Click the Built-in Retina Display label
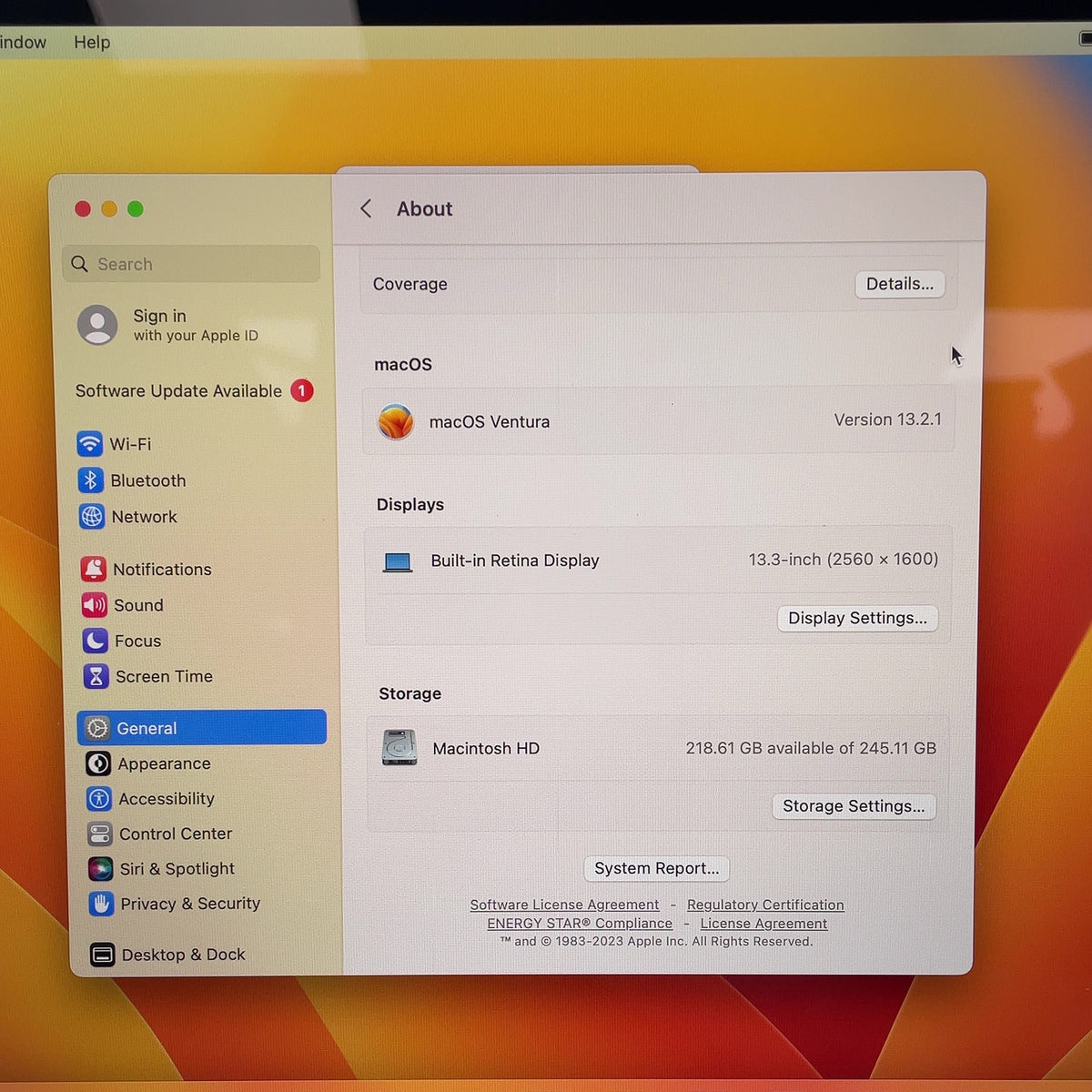This screenshot has height=1092, width=1092. click(515, 561)
